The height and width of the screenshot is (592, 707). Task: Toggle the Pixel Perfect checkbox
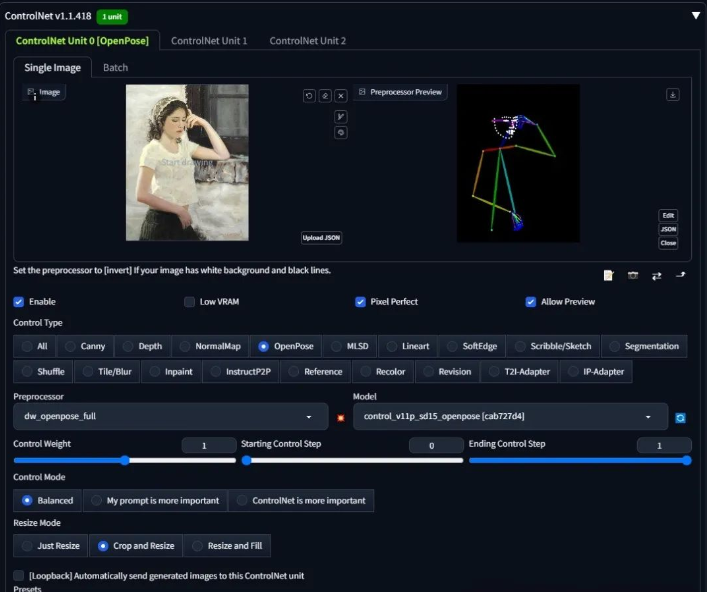click(360, 302)
